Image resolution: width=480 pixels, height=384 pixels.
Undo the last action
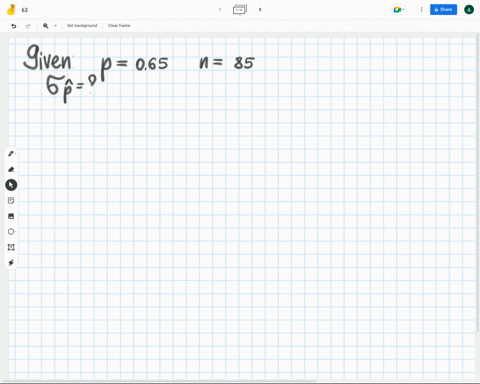[x=14, y=26]
